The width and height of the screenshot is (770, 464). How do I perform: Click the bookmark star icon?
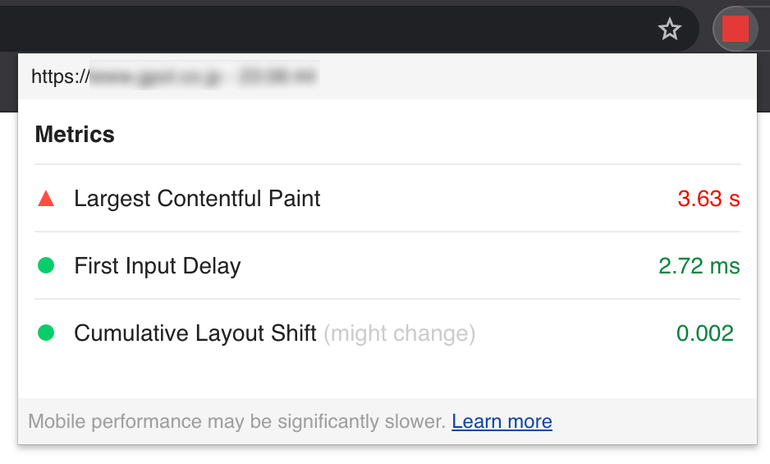(x=669, y=29)
